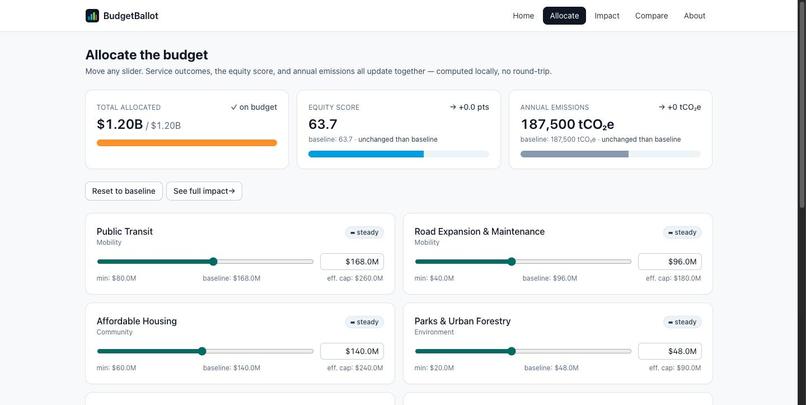Click the Allocate the budget heading
This screenshot has height=405, width=806.
[146, 55]
